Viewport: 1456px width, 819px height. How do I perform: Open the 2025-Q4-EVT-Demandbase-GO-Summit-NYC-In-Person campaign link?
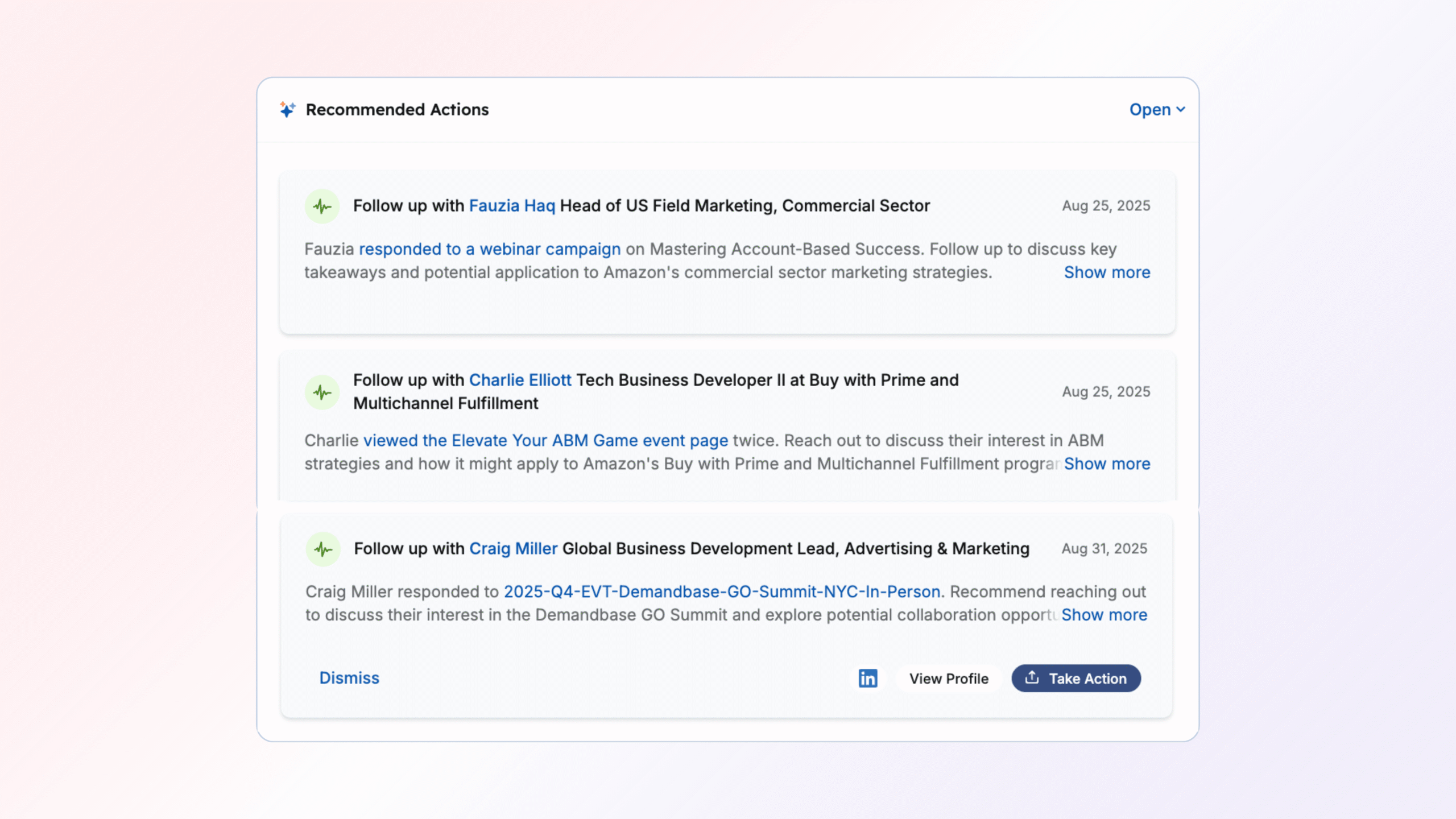722,591
